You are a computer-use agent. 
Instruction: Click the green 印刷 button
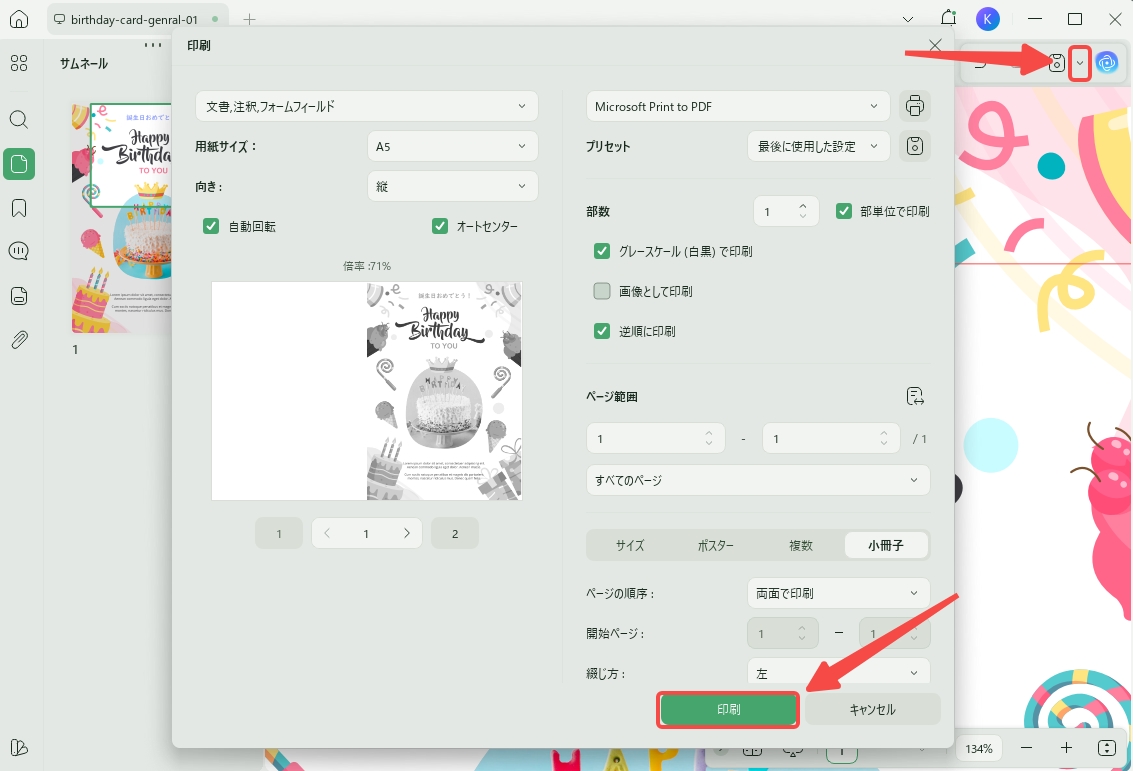coord(728,709)
